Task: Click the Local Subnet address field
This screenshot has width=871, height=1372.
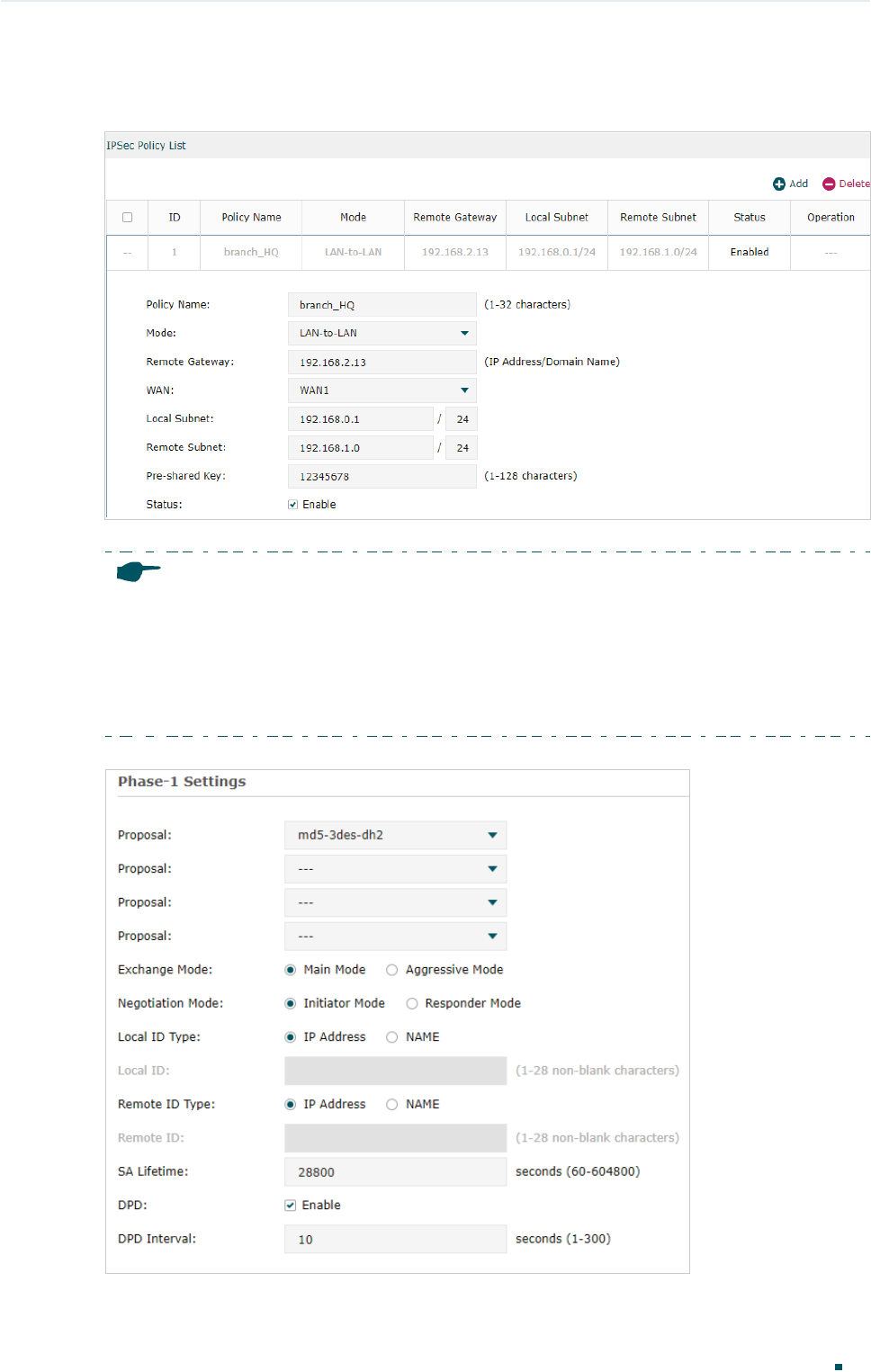Action: point(360,419)
